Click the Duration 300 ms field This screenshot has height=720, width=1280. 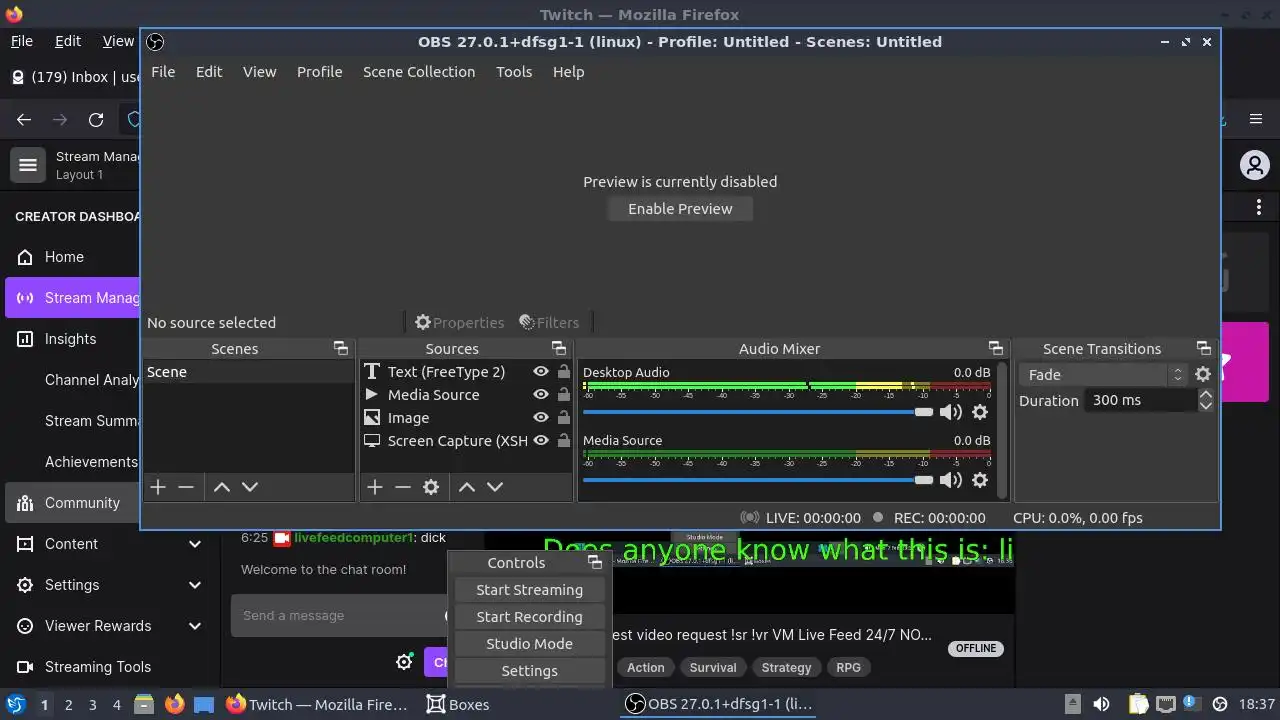1141,400
